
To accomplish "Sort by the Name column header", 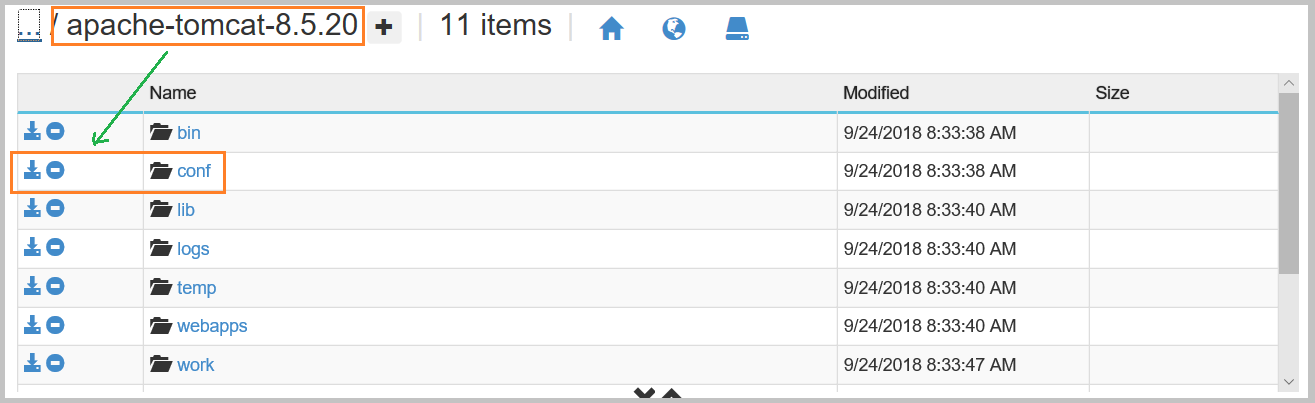I will (172, 93).
